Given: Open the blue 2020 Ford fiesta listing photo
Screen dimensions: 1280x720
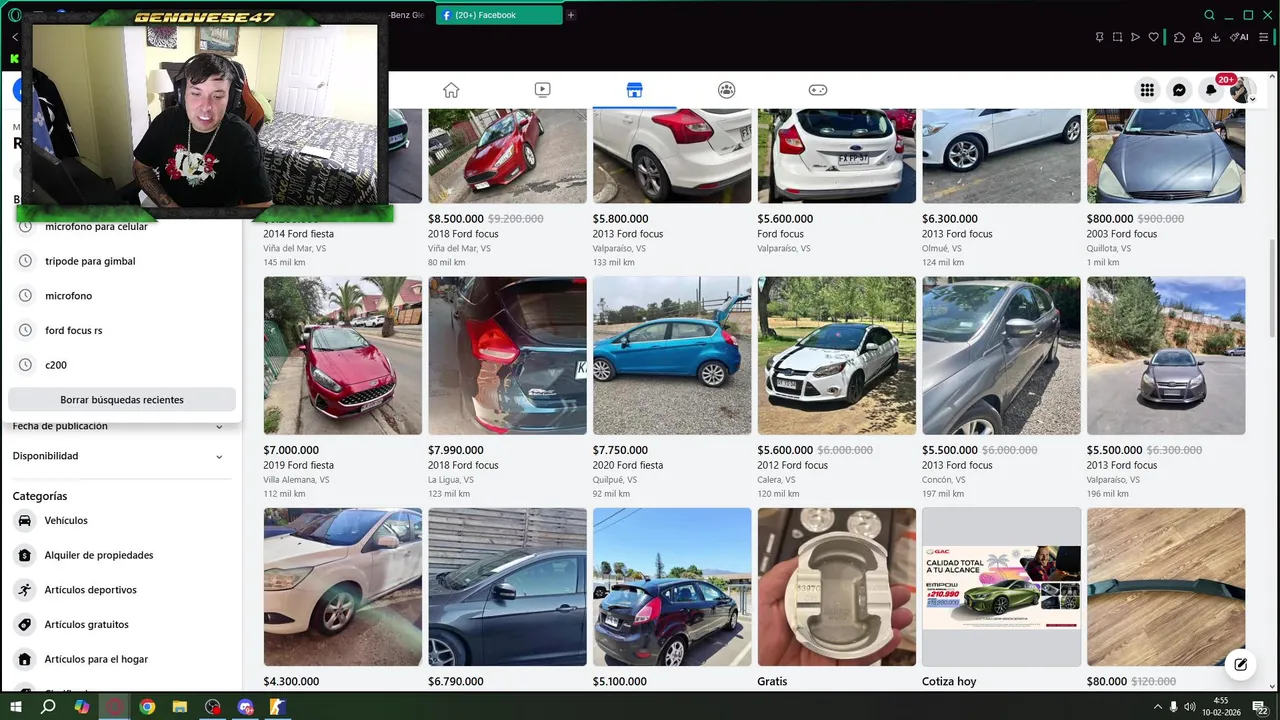Looking at the screenshot, I should (672, 356).
